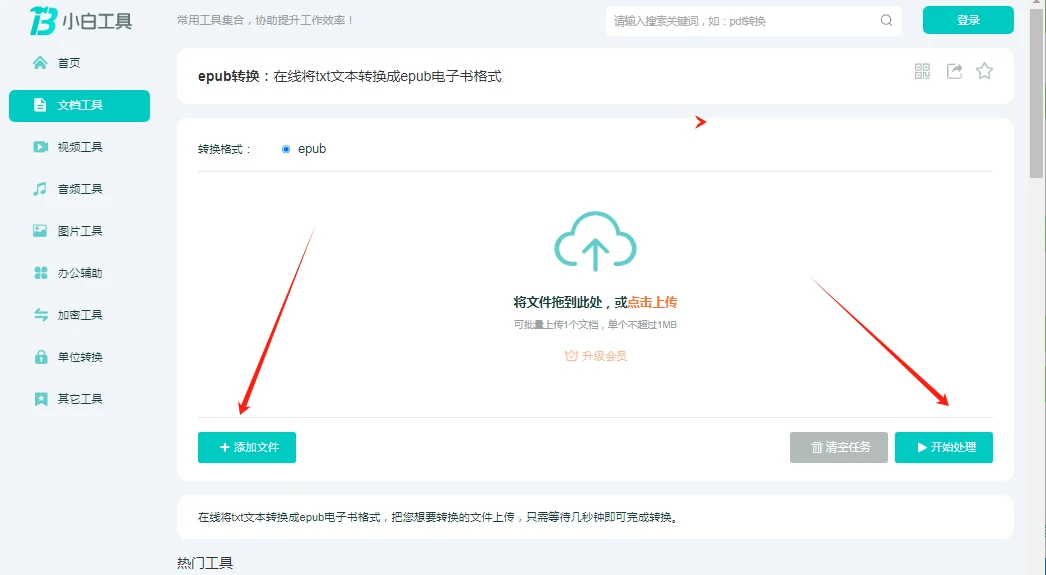This screenshot has height=575, width=1046.
Task: Click the picture icon beside 图片工具
Action: (40, 231)
